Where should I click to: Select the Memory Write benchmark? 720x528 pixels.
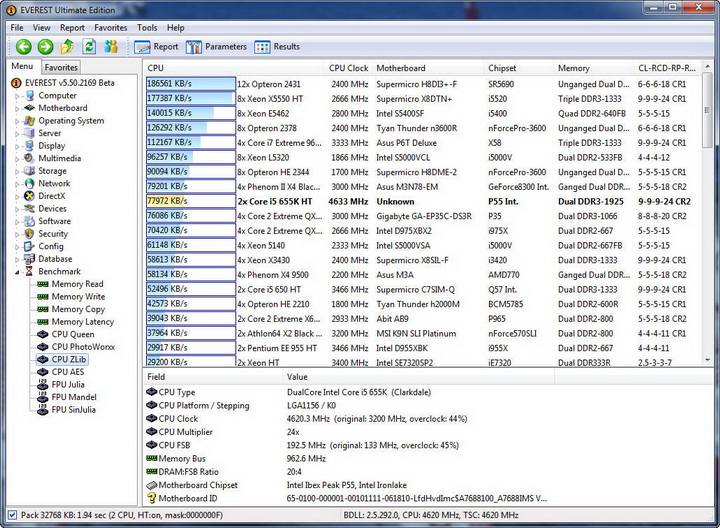coord(78,297)
